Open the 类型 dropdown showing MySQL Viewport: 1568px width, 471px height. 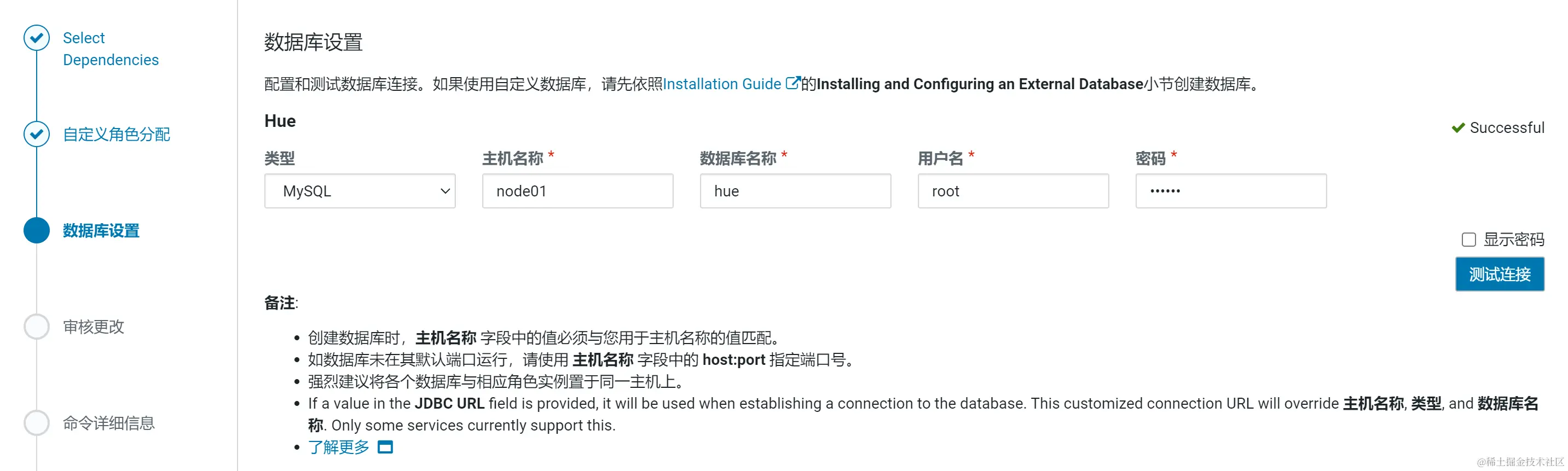[x=360, y=191]
